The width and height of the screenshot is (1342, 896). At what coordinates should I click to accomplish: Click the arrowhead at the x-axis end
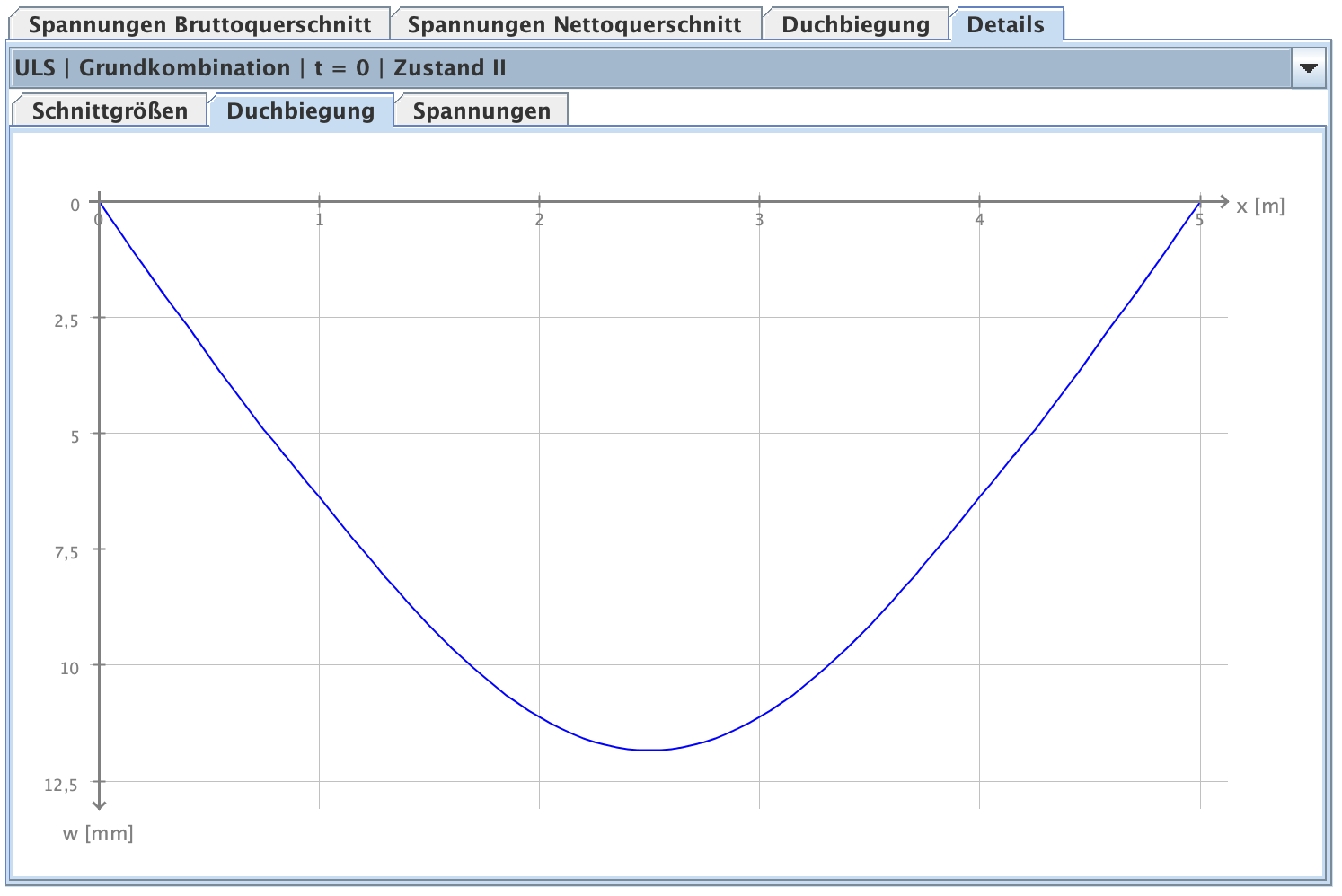click(x=1223, y=201)
